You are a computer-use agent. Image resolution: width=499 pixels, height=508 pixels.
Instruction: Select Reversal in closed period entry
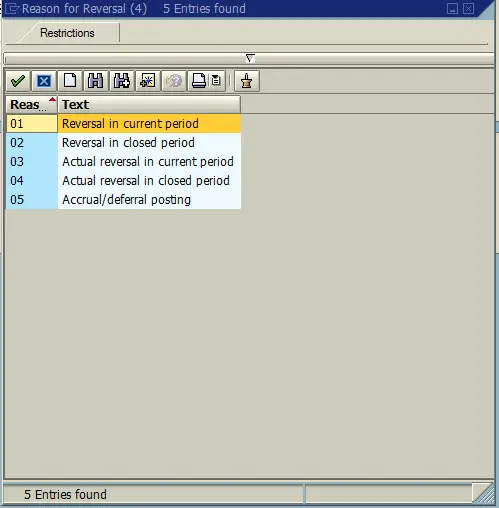click(x=123, y=143)
